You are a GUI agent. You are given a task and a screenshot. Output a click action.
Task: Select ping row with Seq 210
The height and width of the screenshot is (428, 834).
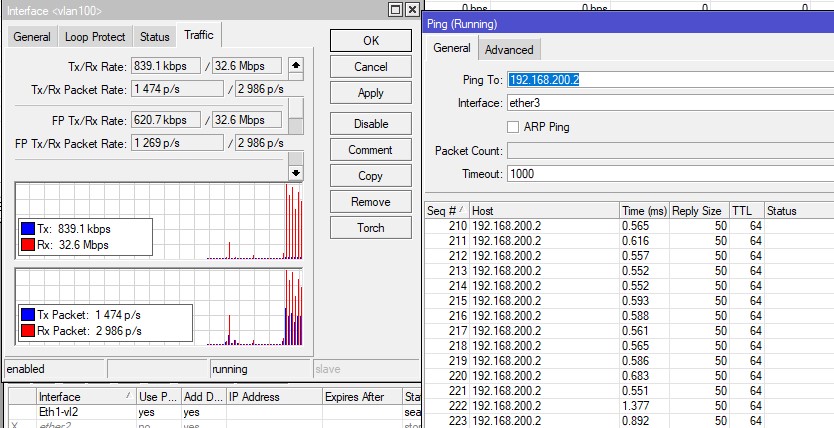point(629,226)
